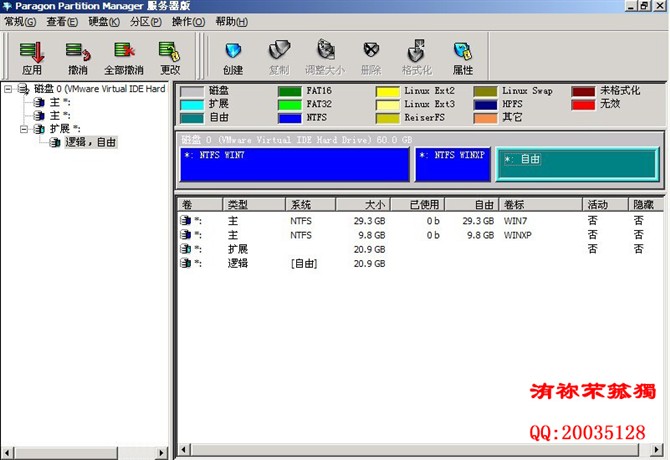Sort by the 活动 column header

pyautogui.click(x=605, y=205)
